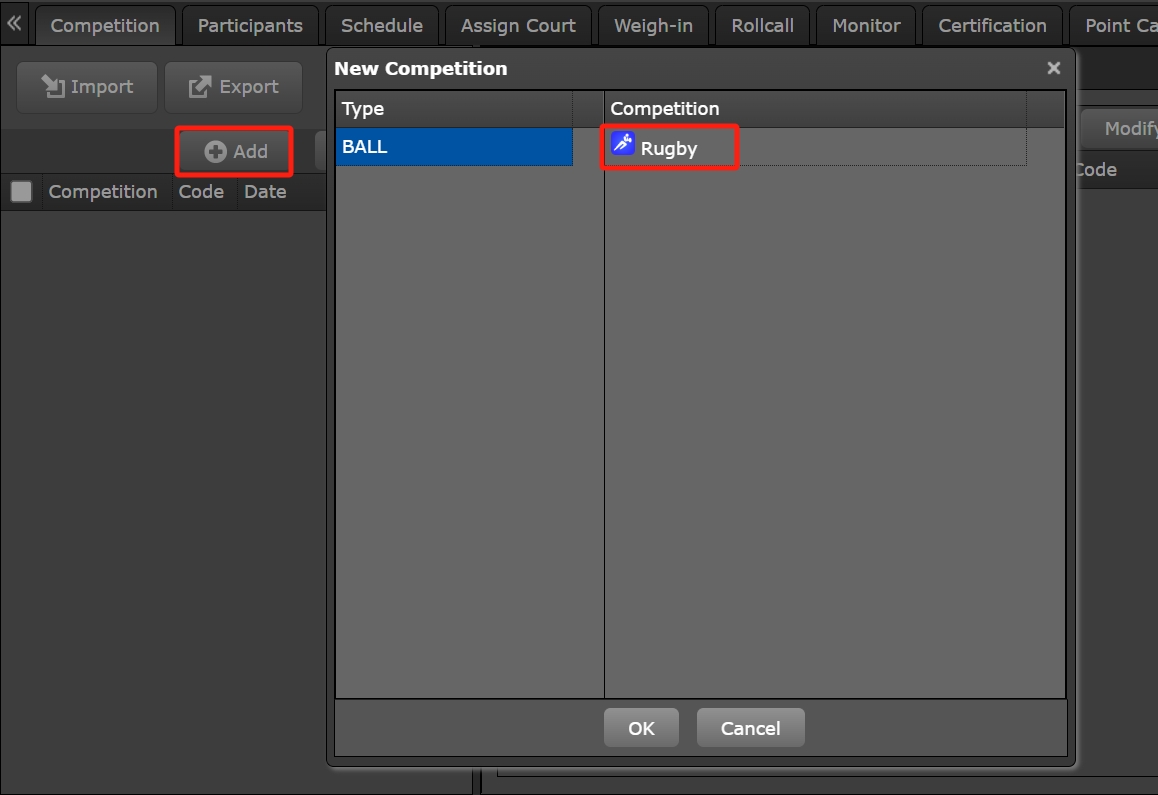Click the Modify button
The width and height of the screenshot is (1158, 795).
1125,128
